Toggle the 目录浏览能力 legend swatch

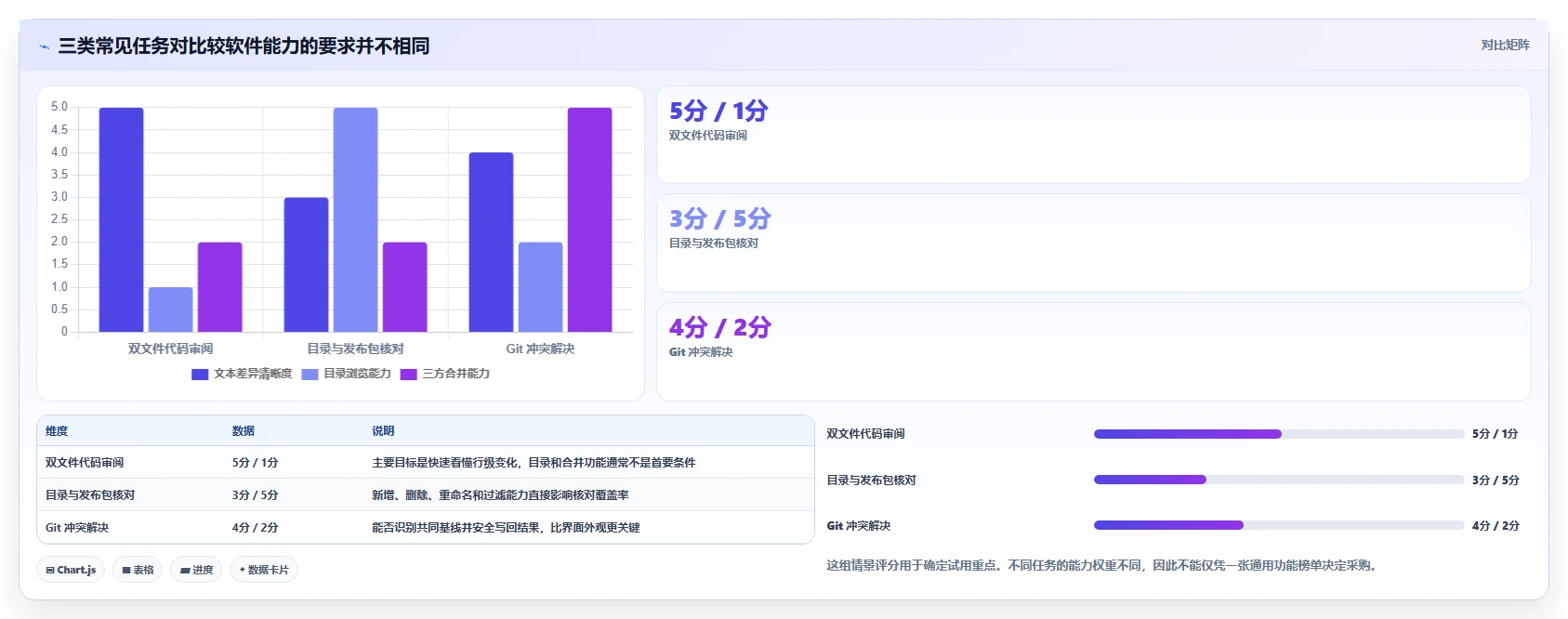pyautogui.click(x=310, y=375)
